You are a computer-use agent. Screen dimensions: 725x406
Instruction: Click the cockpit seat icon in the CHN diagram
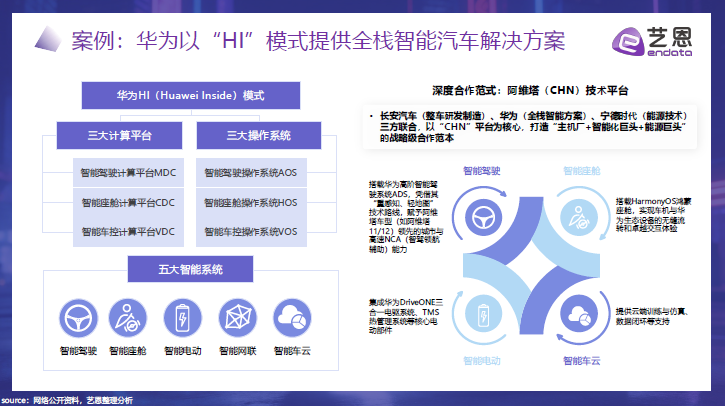(x=578, y=217)
